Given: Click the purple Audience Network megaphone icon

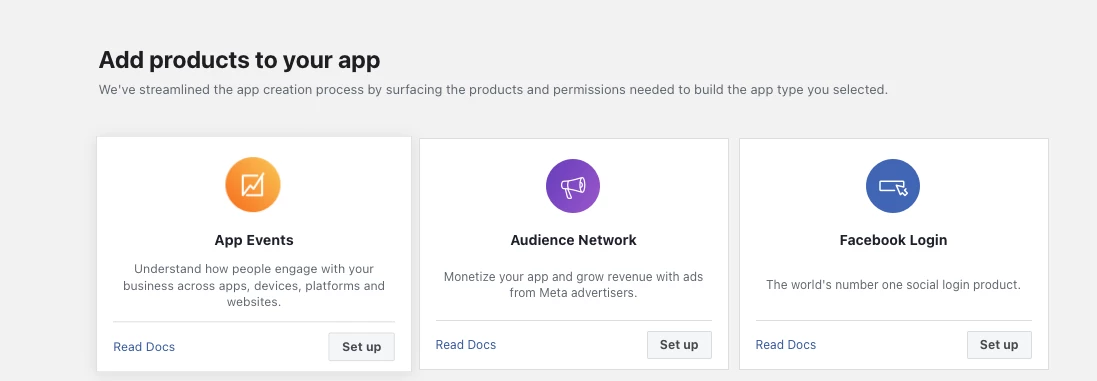Looking at the screenshot, I should coord(573,186).
